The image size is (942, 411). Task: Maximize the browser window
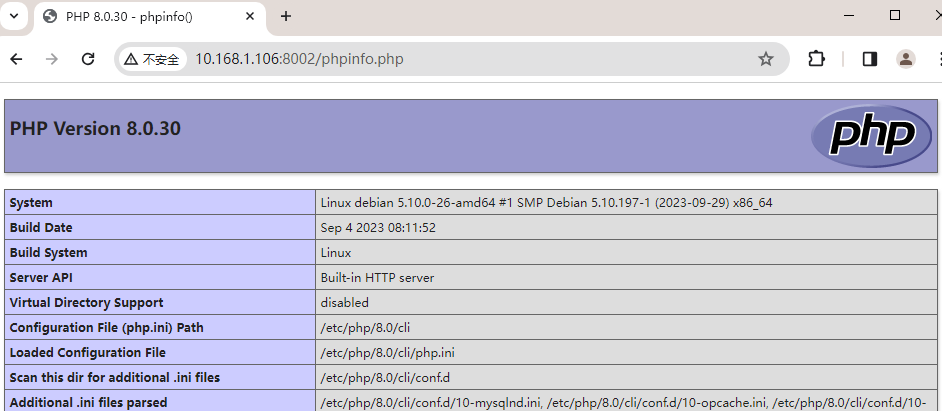click(x=895, y=16)
